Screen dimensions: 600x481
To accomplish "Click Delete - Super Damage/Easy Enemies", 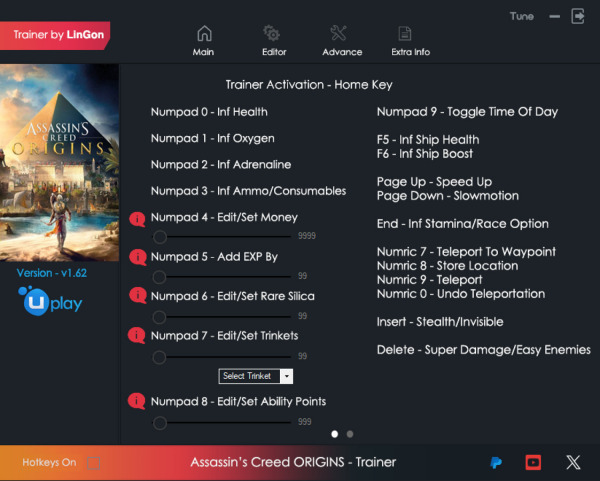I will 484,350.
